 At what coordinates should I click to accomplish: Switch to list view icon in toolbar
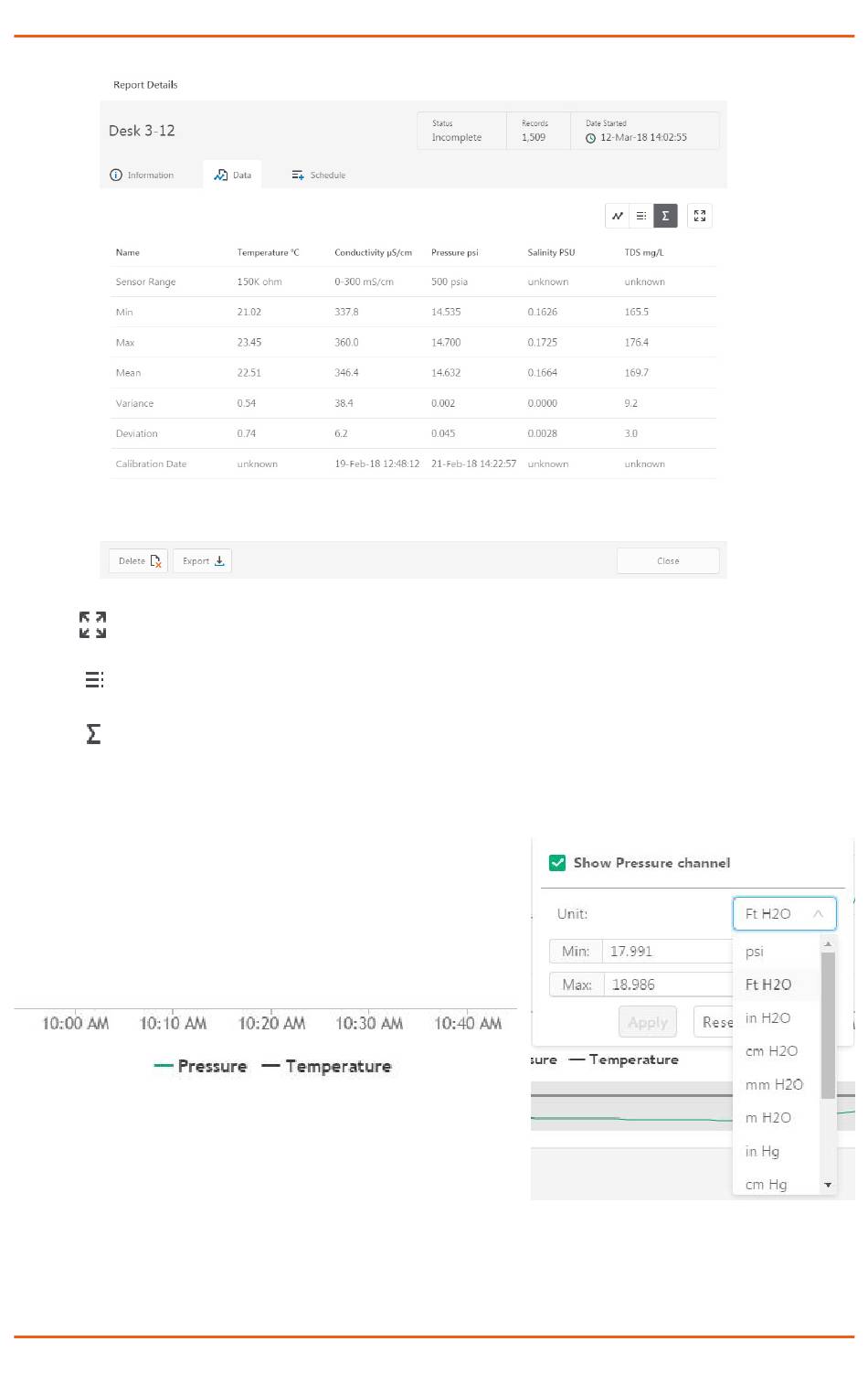[641, 216]
